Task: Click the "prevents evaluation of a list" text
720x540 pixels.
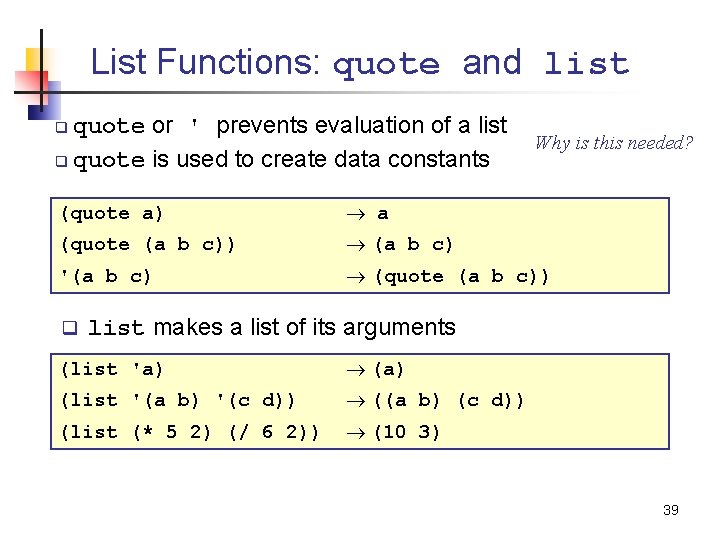Action: click(x=361, y=126)
